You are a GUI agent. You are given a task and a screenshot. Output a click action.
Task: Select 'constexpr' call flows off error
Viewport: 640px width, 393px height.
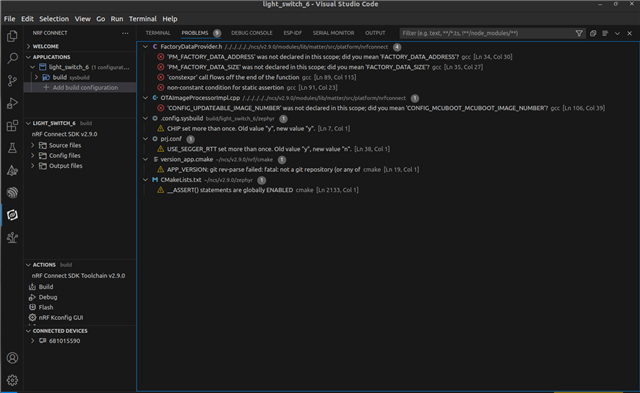(387, 77)
